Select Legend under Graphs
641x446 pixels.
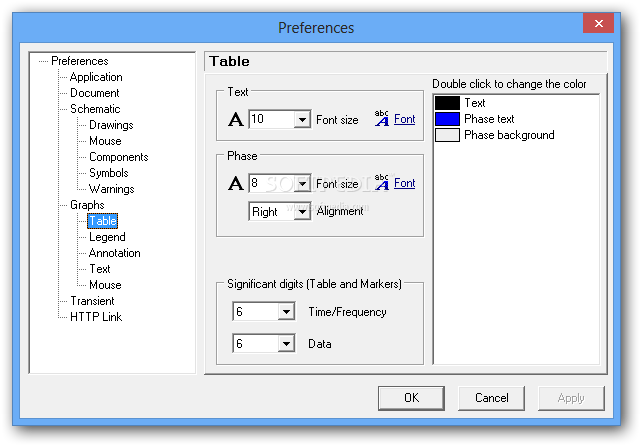click(107, 237)
